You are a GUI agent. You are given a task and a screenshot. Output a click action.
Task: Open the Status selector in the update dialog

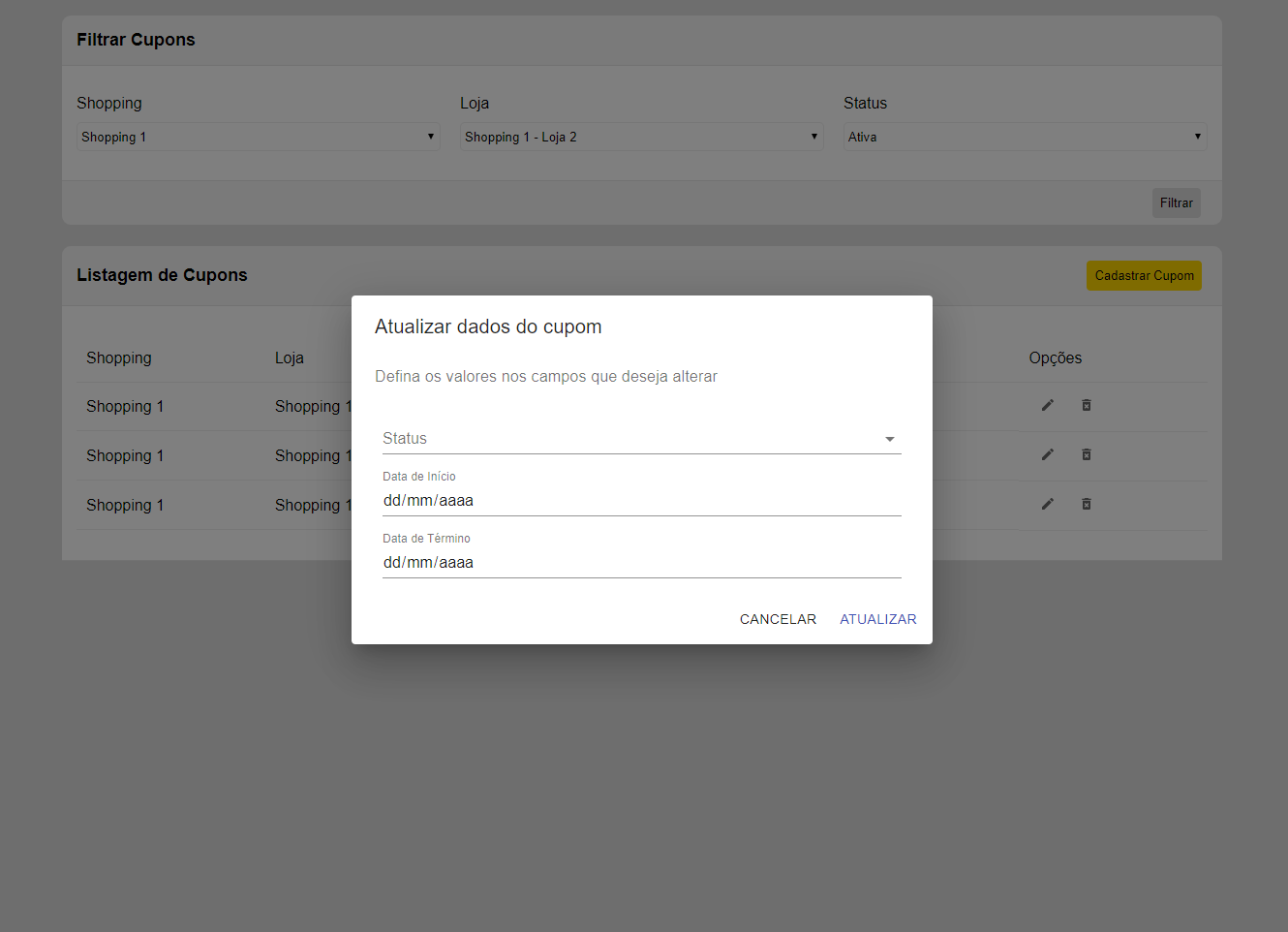point(641,438)
